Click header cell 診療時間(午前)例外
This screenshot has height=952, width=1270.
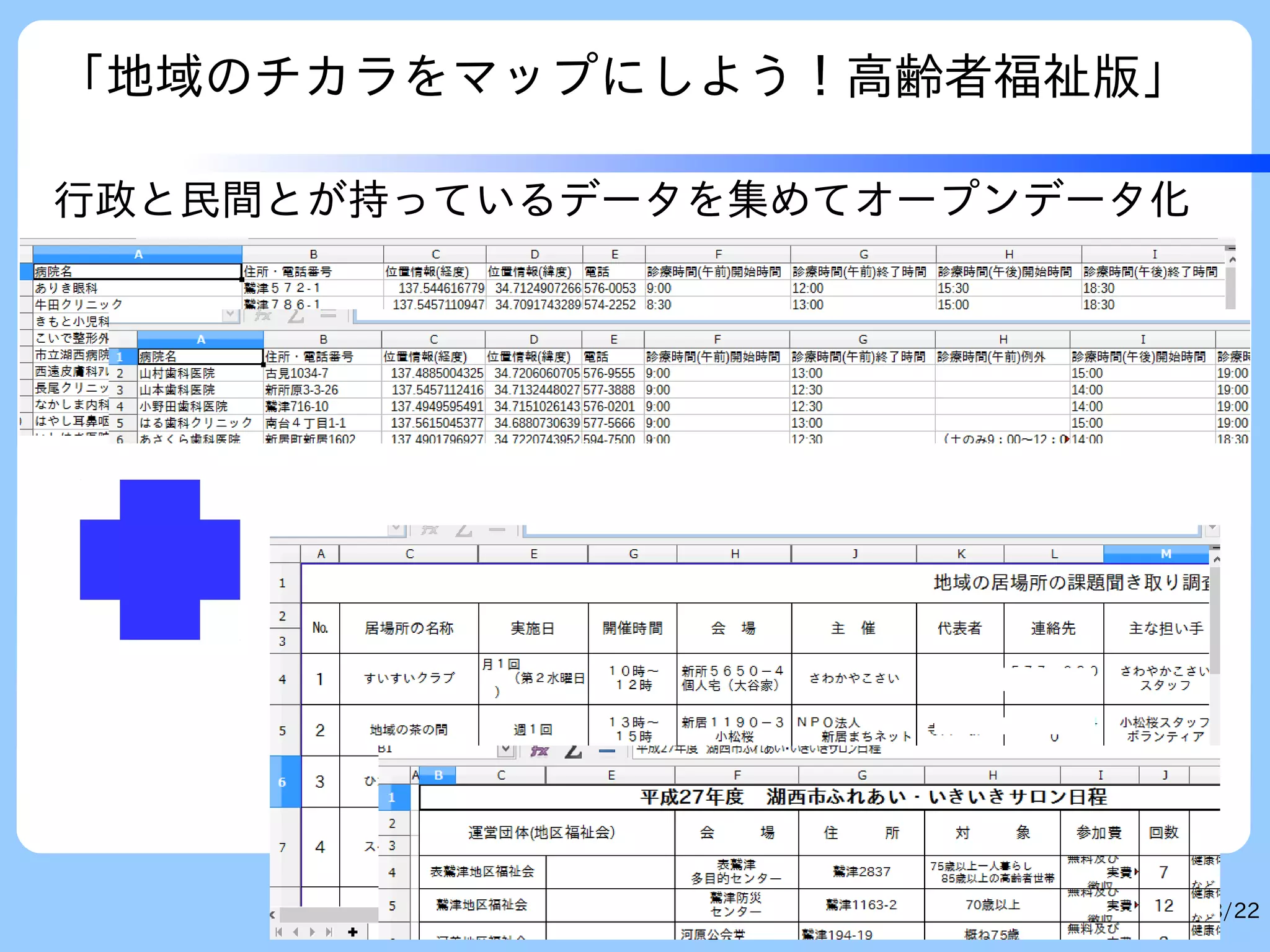pos(1003,356)
